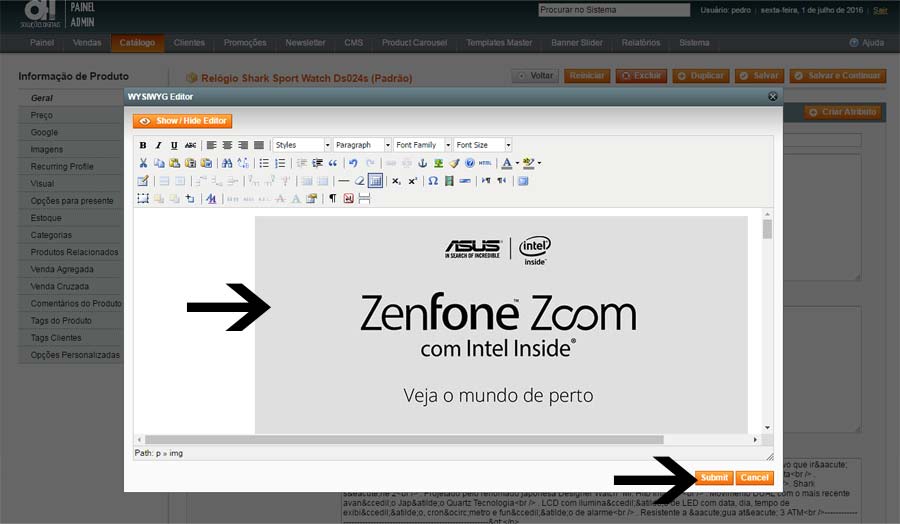Click the Procurar no Sistema search field

(614, 10)
